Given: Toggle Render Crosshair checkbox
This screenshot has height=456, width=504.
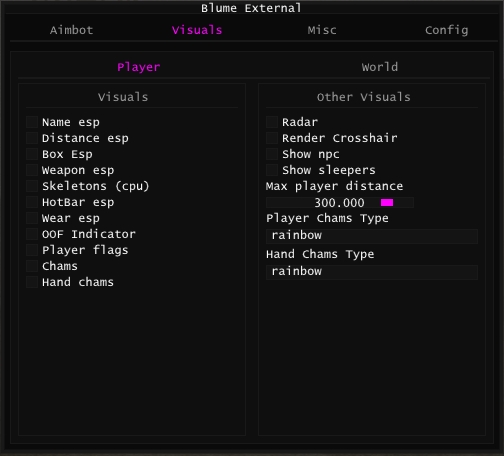Looking at the screenshot, I should point(272,138).
